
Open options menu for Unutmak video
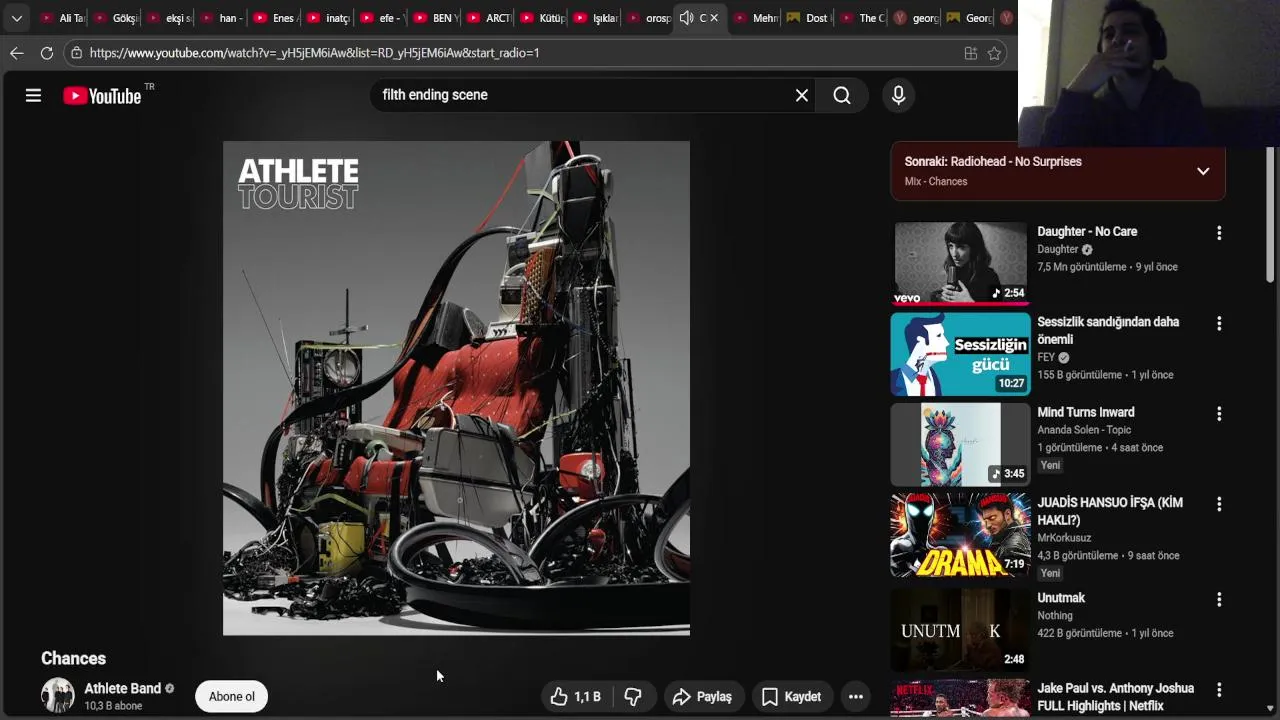coord(1219,600)
